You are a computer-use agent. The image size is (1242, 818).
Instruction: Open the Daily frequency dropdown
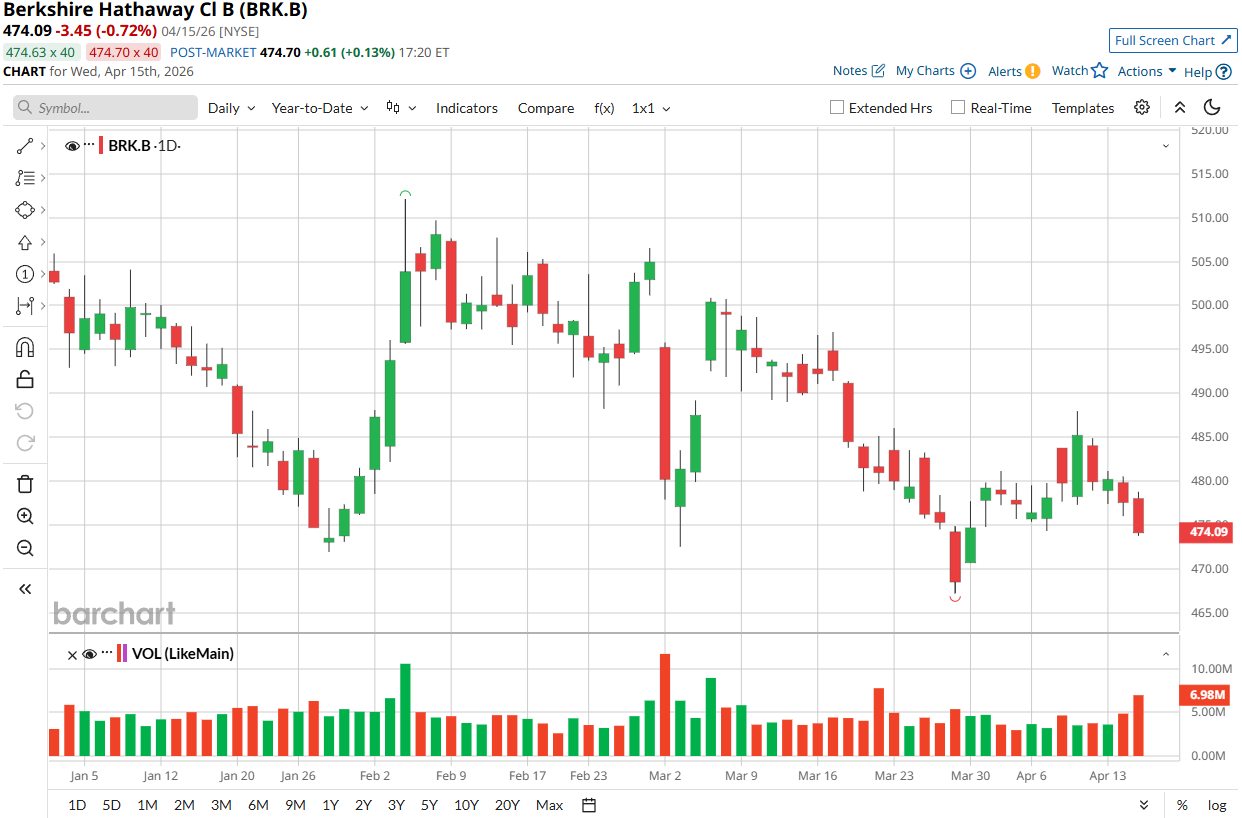click(x=231, y=108)
